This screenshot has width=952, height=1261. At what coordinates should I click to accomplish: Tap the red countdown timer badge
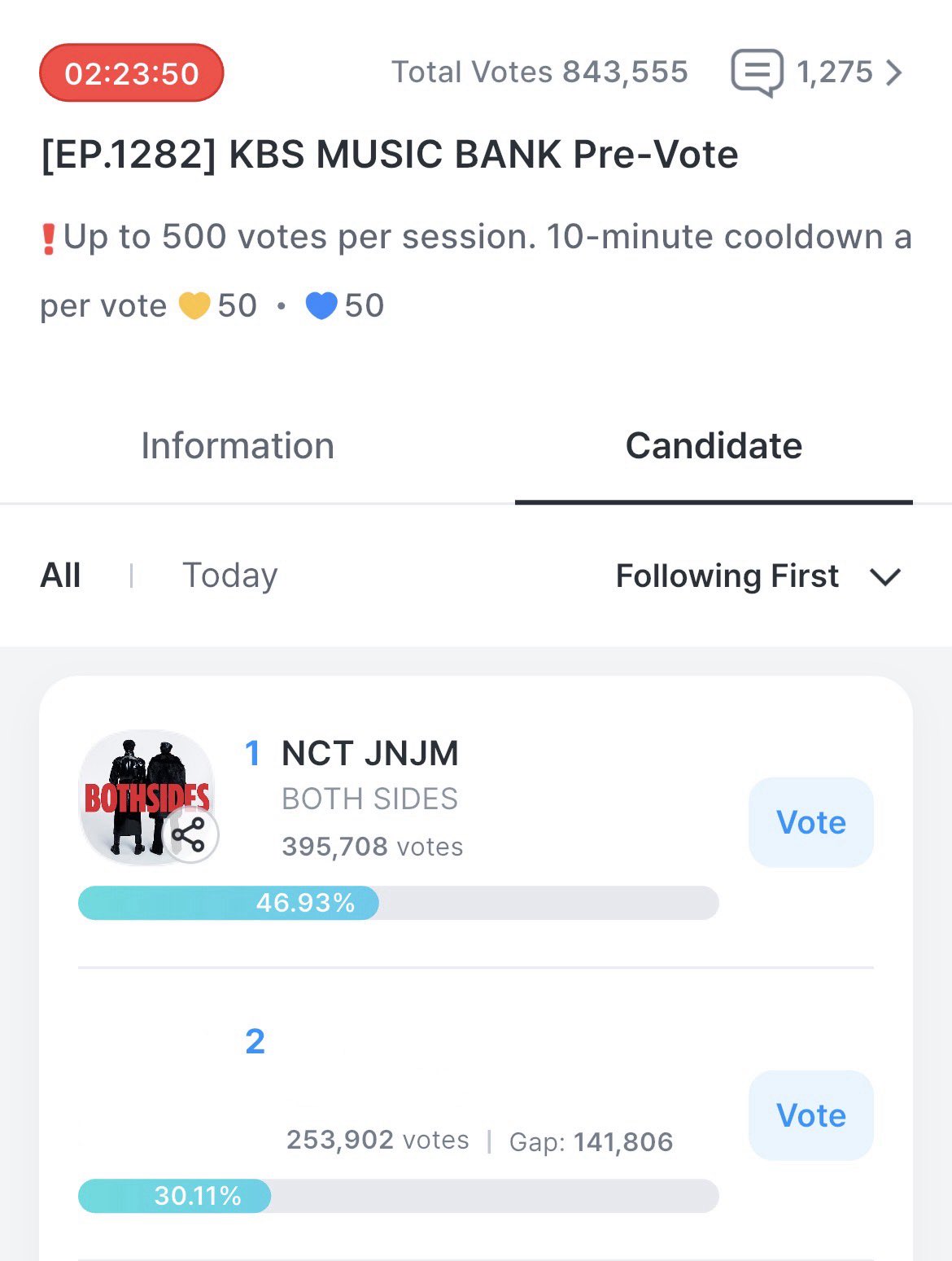[x=132, y=73]
